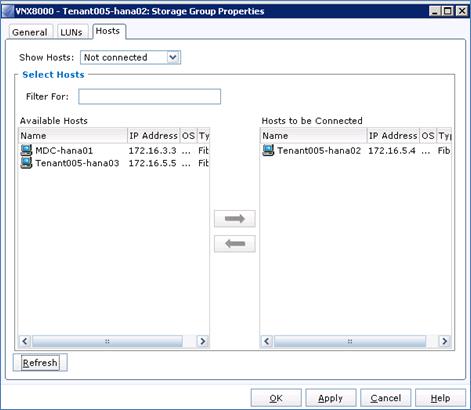471x410 pixels.
Task: Click the IP address 172.16.3.3
Action: pyautogui.click(x=152, y=151)
